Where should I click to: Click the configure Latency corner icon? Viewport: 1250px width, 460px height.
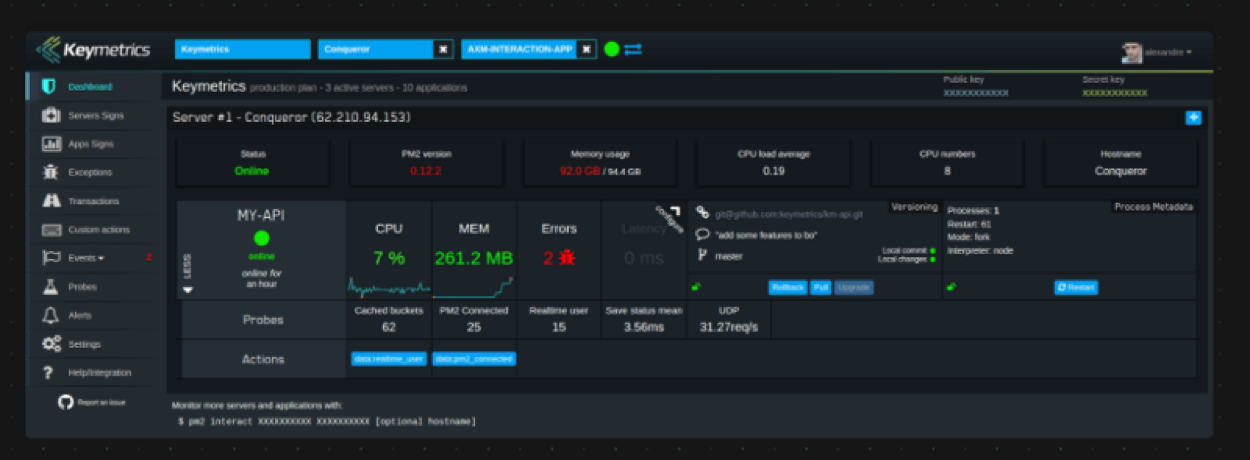(668, 218)
